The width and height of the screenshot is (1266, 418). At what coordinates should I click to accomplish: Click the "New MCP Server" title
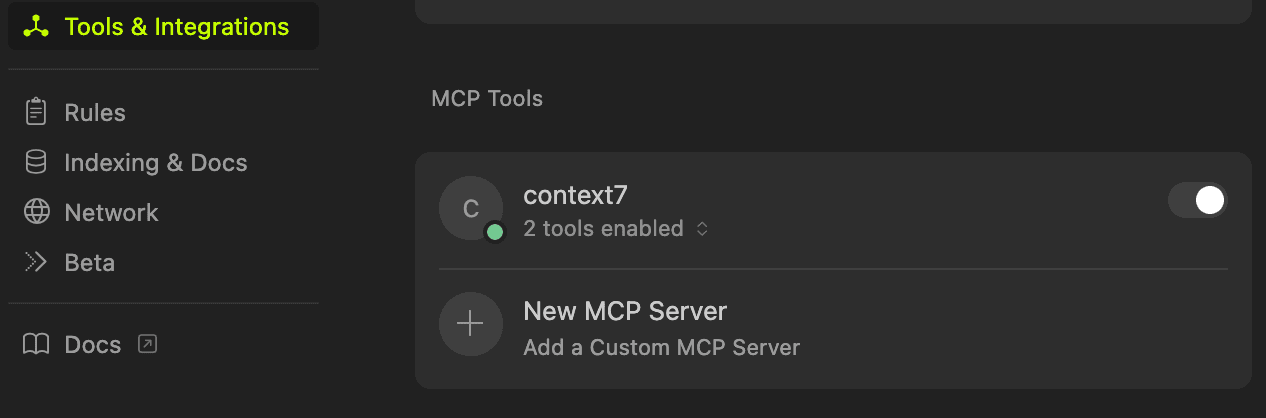coord(625,311)
